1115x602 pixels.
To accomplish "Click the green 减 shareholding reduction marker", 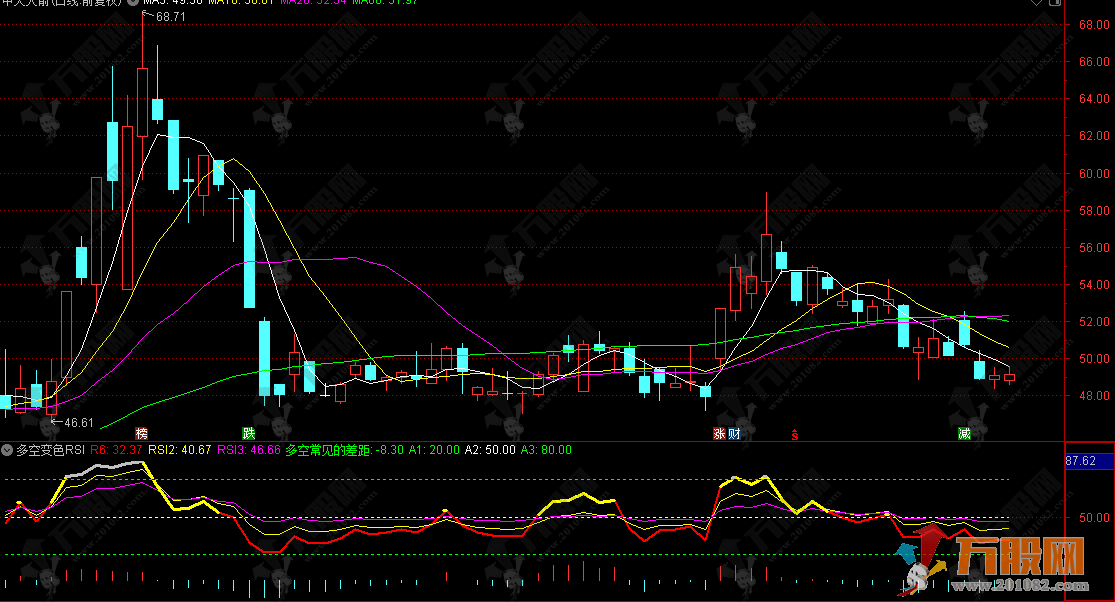I will coord(964,433).
